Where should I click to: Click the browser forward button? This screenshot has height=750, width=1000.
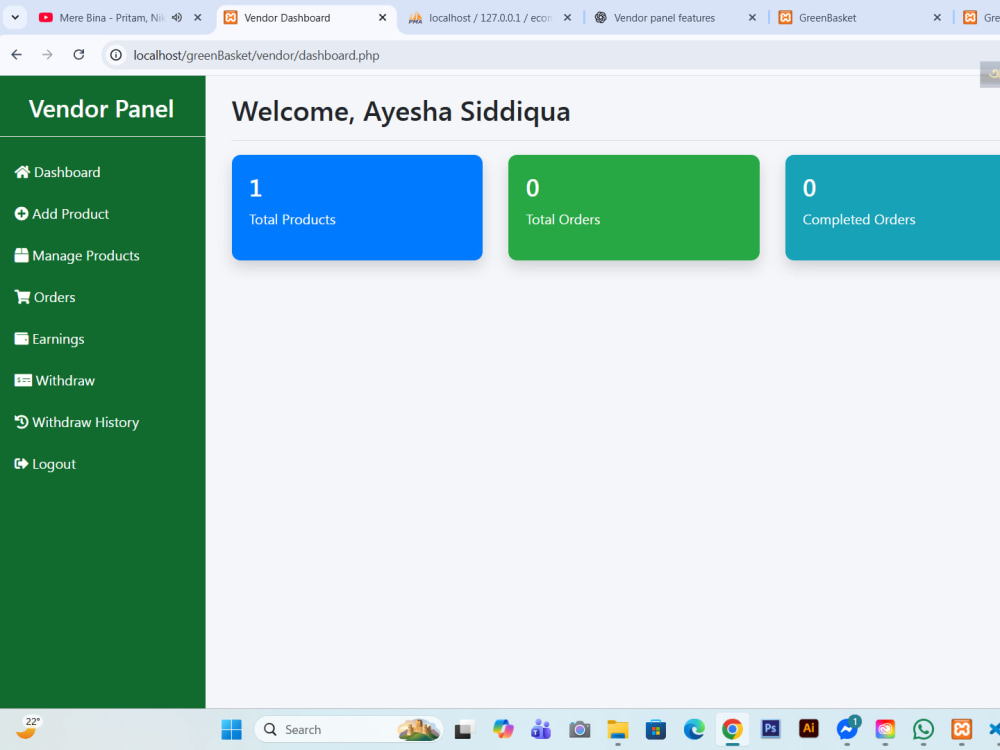point(47,55)
